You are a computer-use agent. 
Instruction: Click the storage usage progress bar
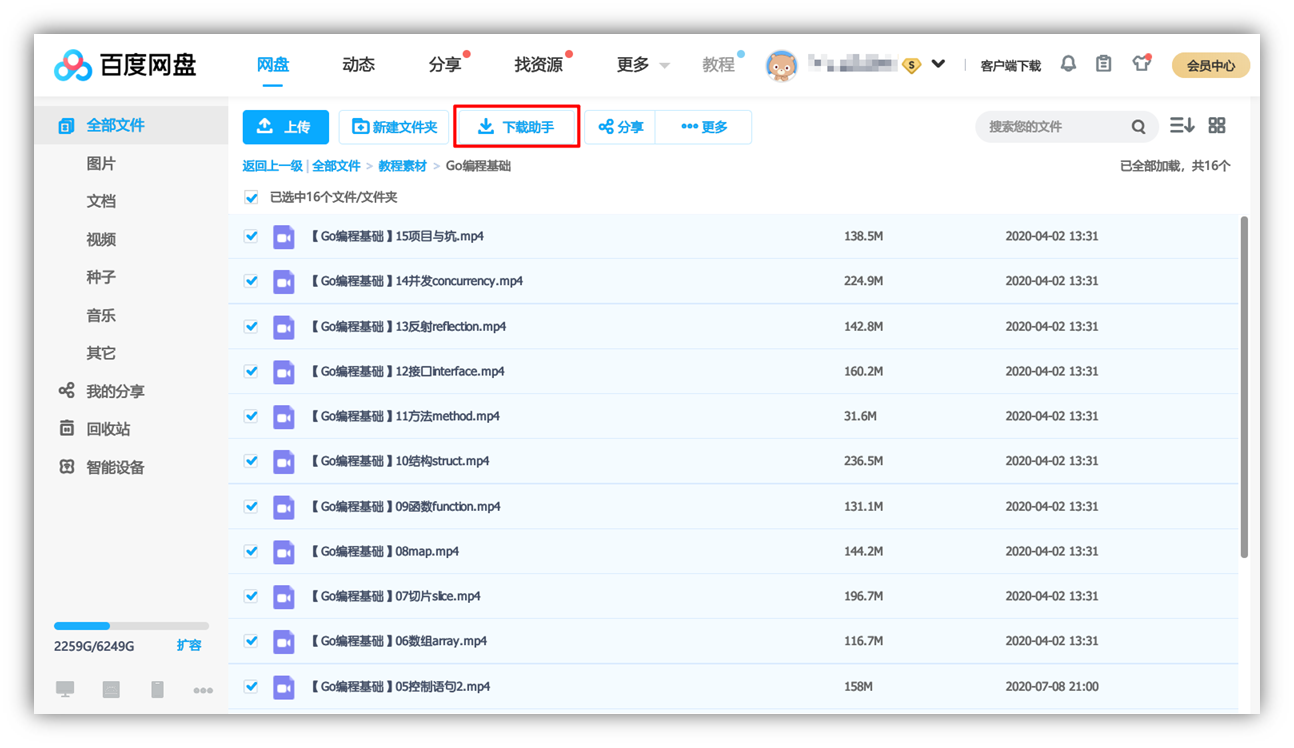131,626
